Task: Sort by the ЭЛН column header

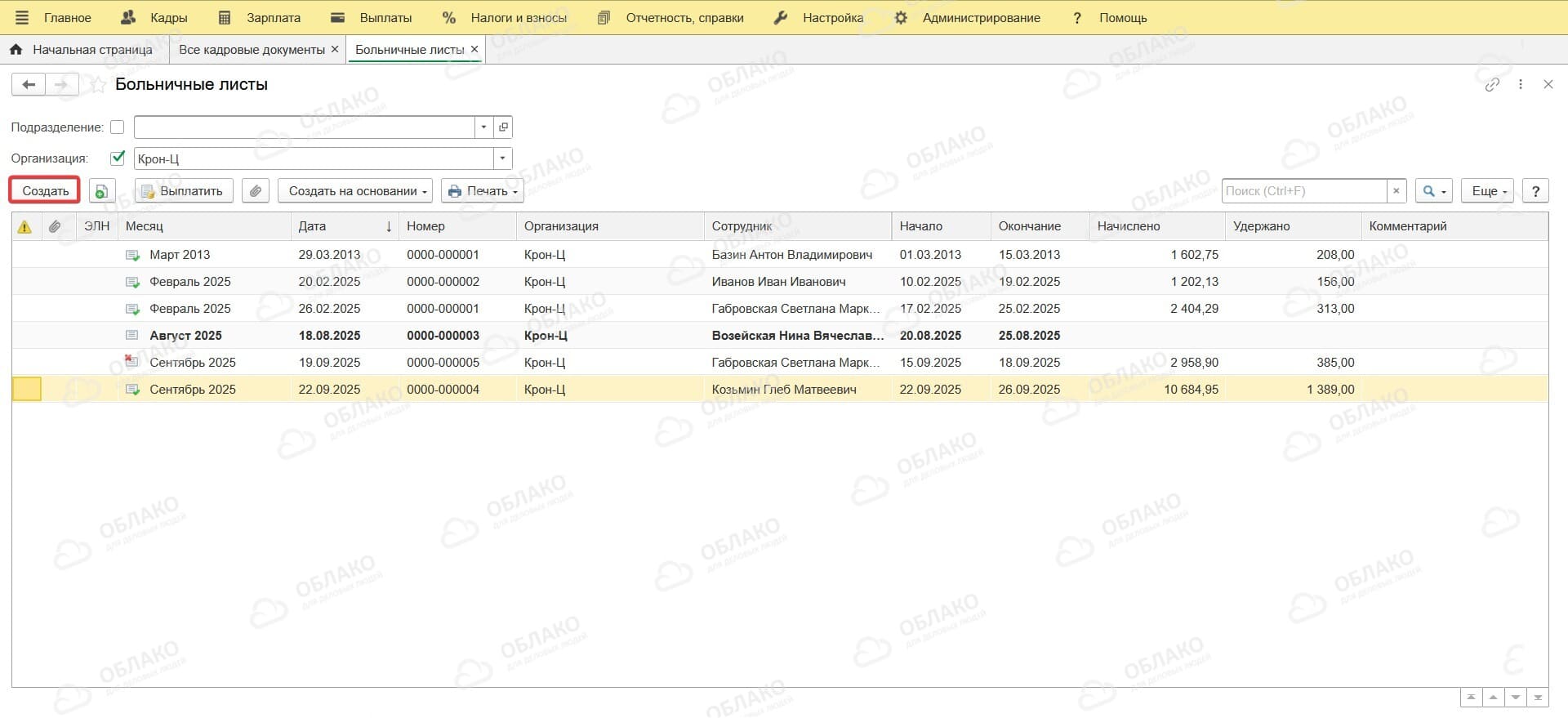Action: point(96,226)
